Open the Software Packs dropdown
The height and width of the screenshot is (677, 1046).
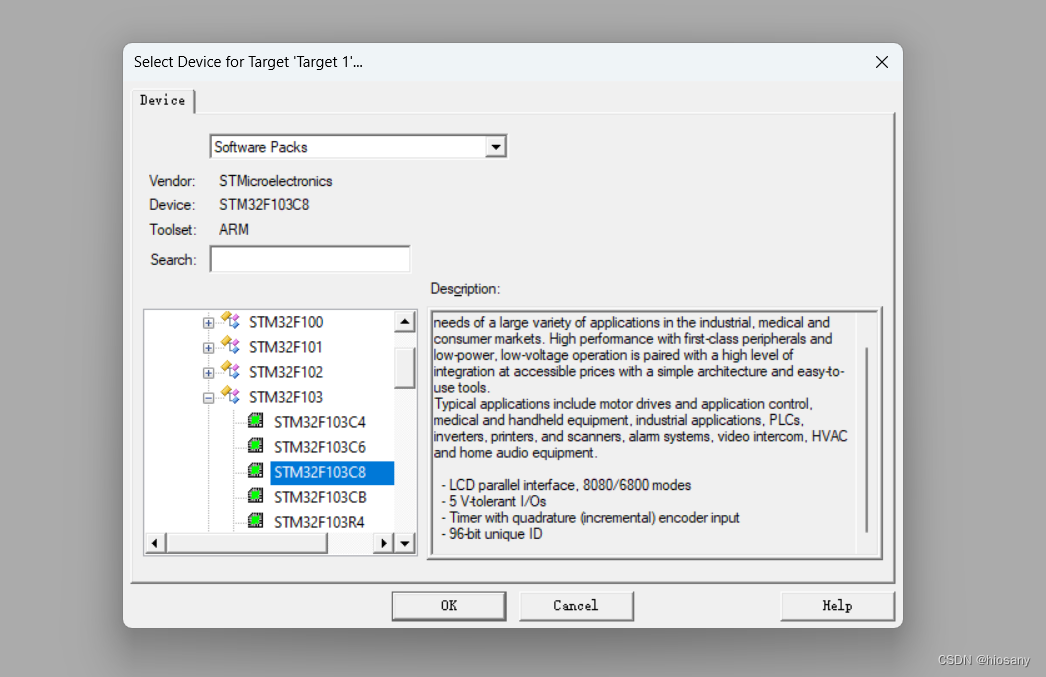pyautogui.click(x=496, y=147)
